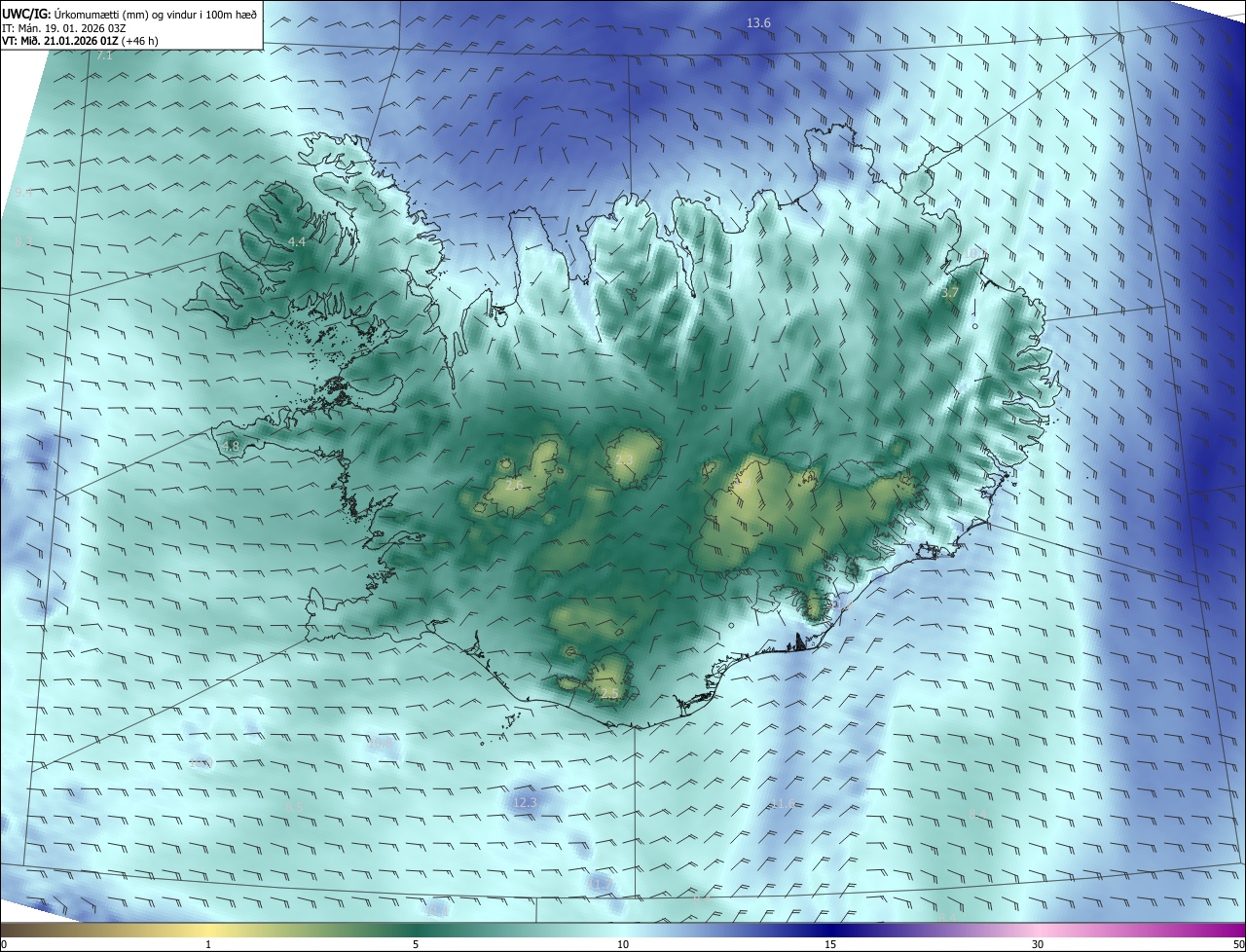Click the '30' label on the color scale
Viewport: 1246px width, 952px height.
tap(1038, 944)
